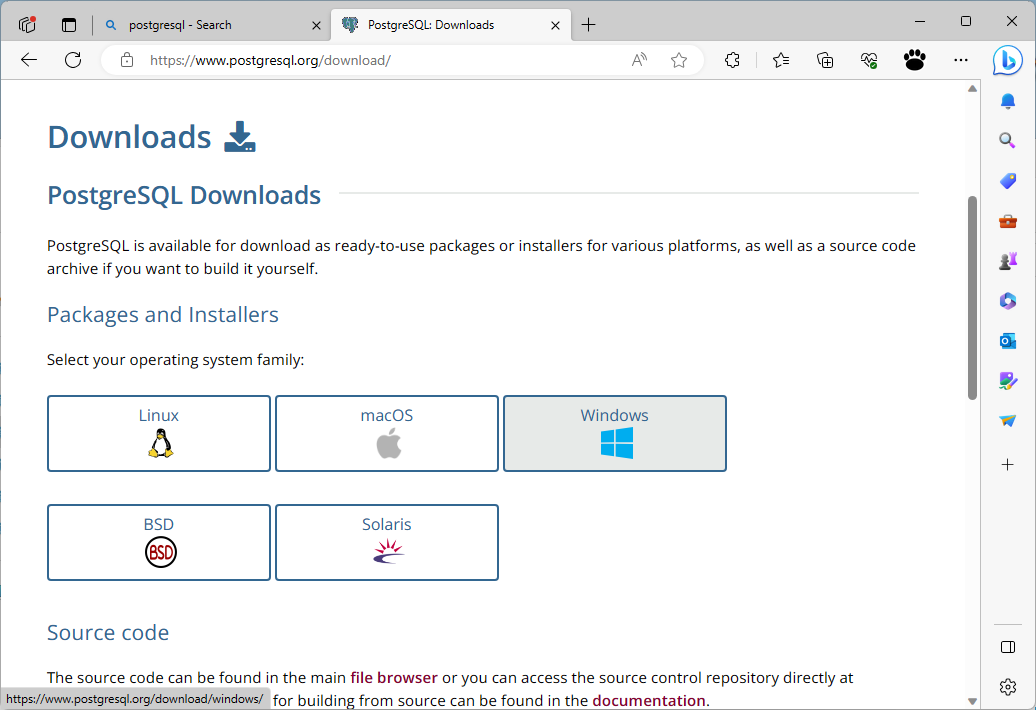Open Outlook from the sidebar
The width and height of the screenshot is (1036, 710).
(x=1007, y=341)
